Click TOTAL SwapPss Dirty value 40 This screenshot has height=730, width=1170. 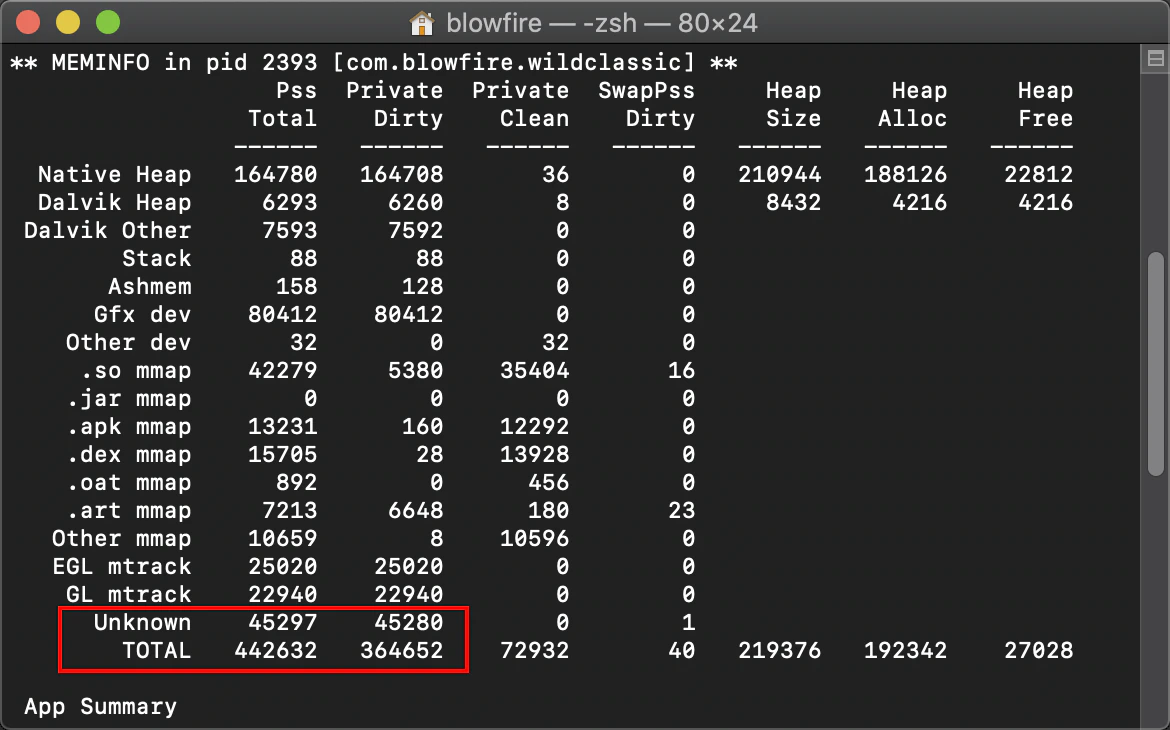[682, 650]
